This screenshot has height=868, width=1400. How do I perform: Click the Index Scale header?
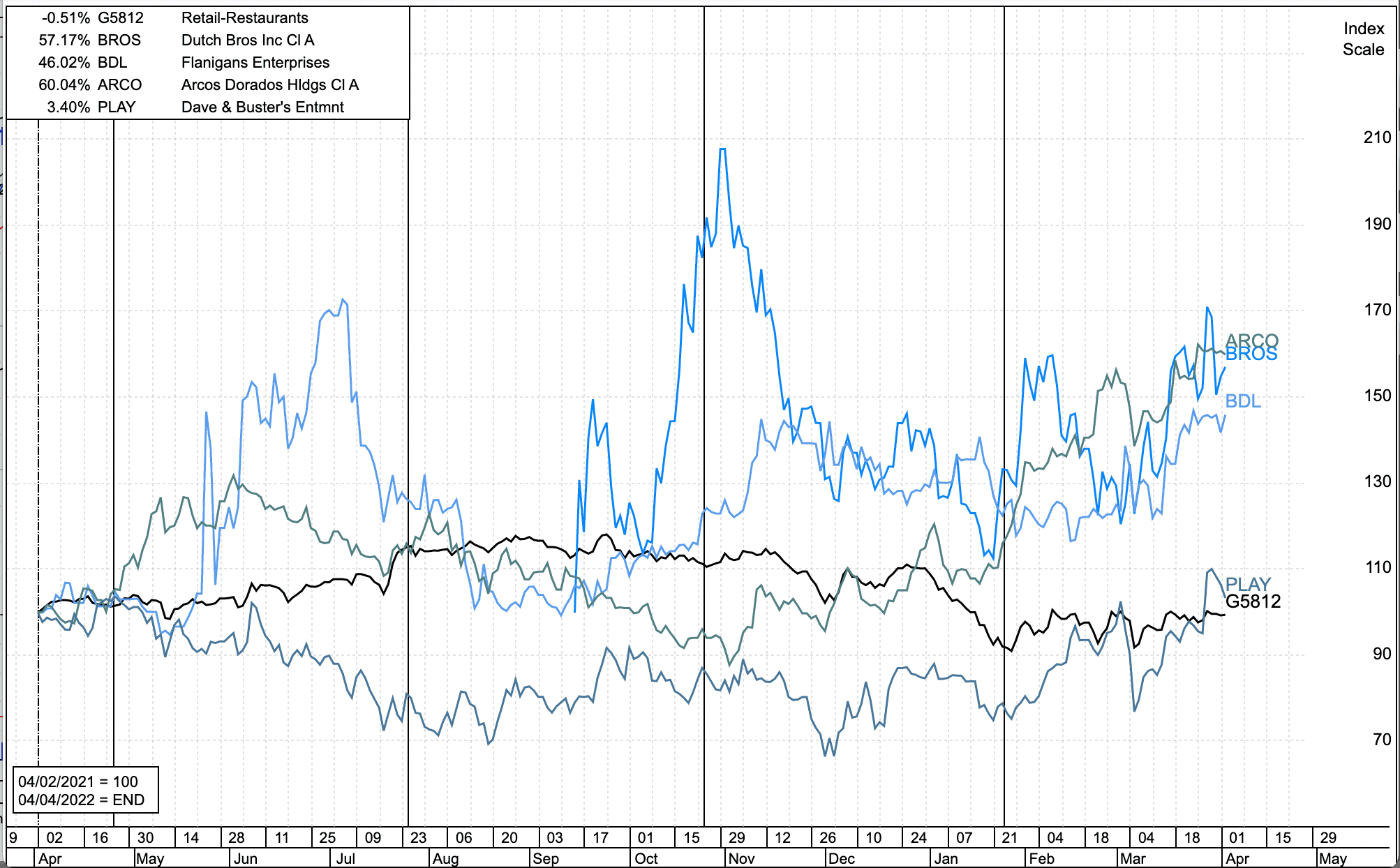[1363, 39]
